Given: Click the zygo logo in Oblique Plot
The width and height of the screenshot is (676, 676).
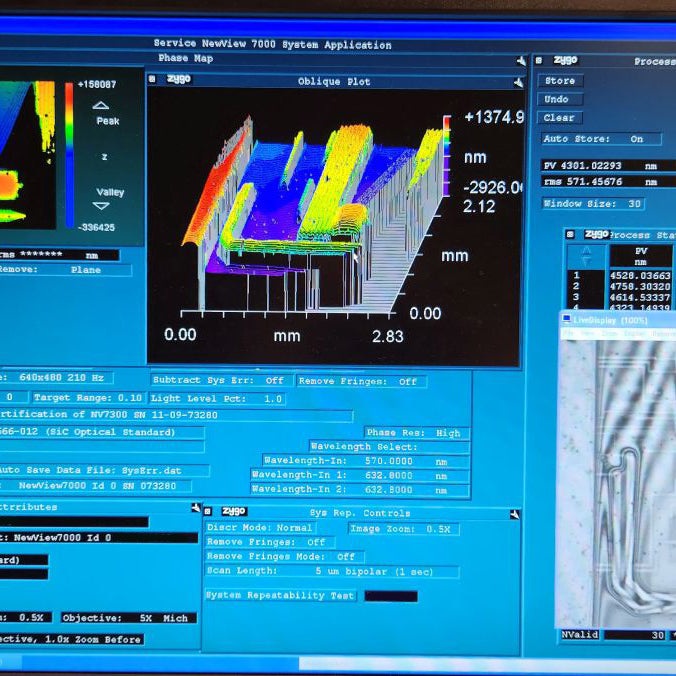Looking at the screenshot, I should click(x=179, y=79).
